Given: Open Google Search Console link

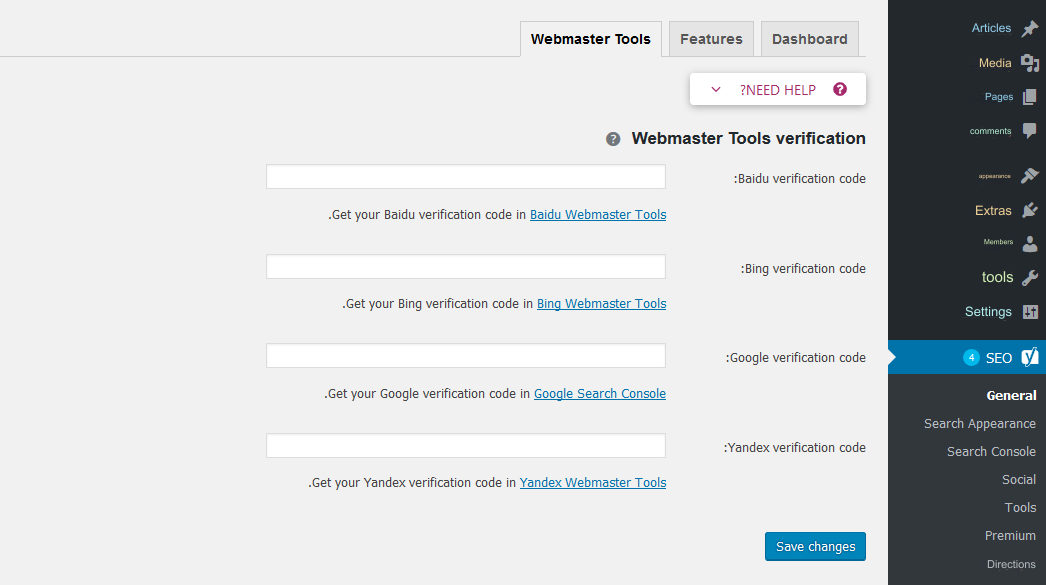Looking at the screenshot, I should tap(599, 394).
